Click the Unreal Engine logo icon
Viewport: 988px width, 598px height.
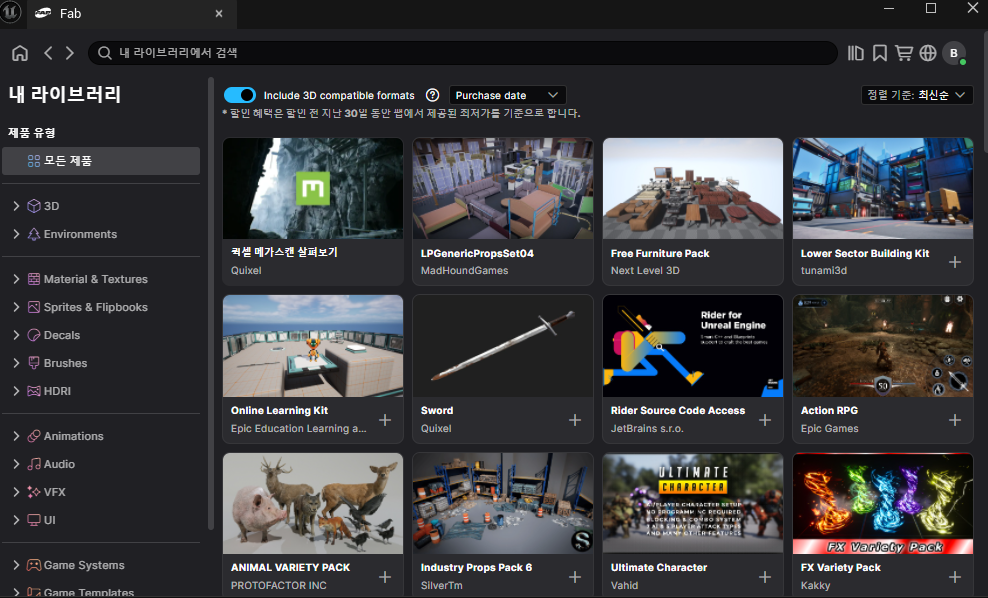[x=11, y=12]
